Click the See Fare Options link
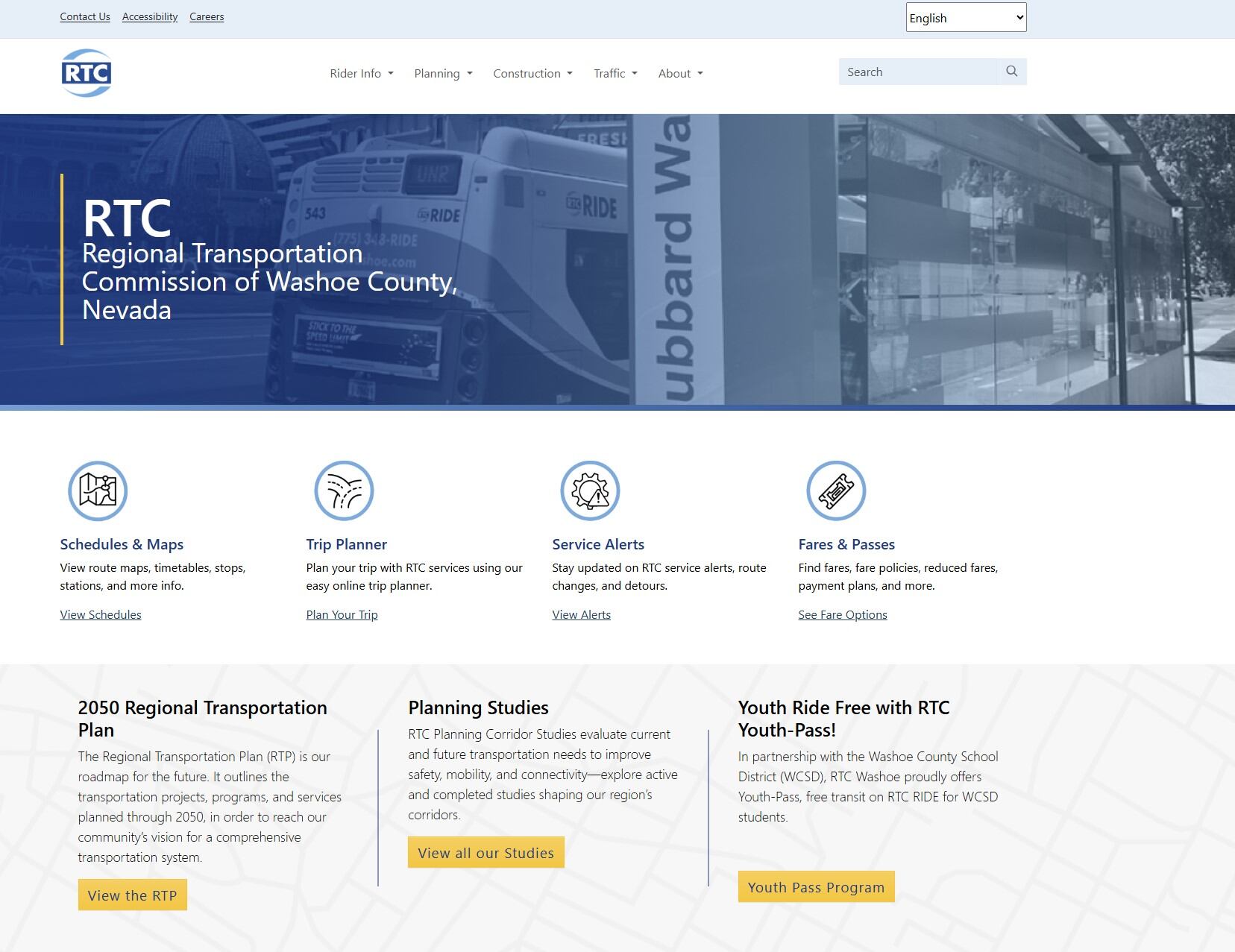Screen dimensions: 1235x952 tap(843, 614)
